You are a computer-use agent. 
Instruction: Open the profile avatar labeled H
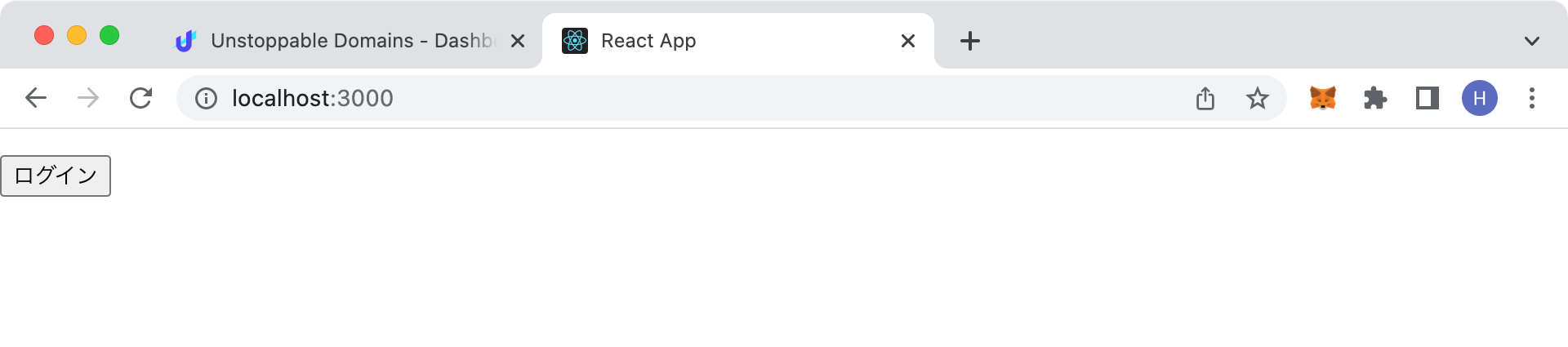coord(1480,98)
